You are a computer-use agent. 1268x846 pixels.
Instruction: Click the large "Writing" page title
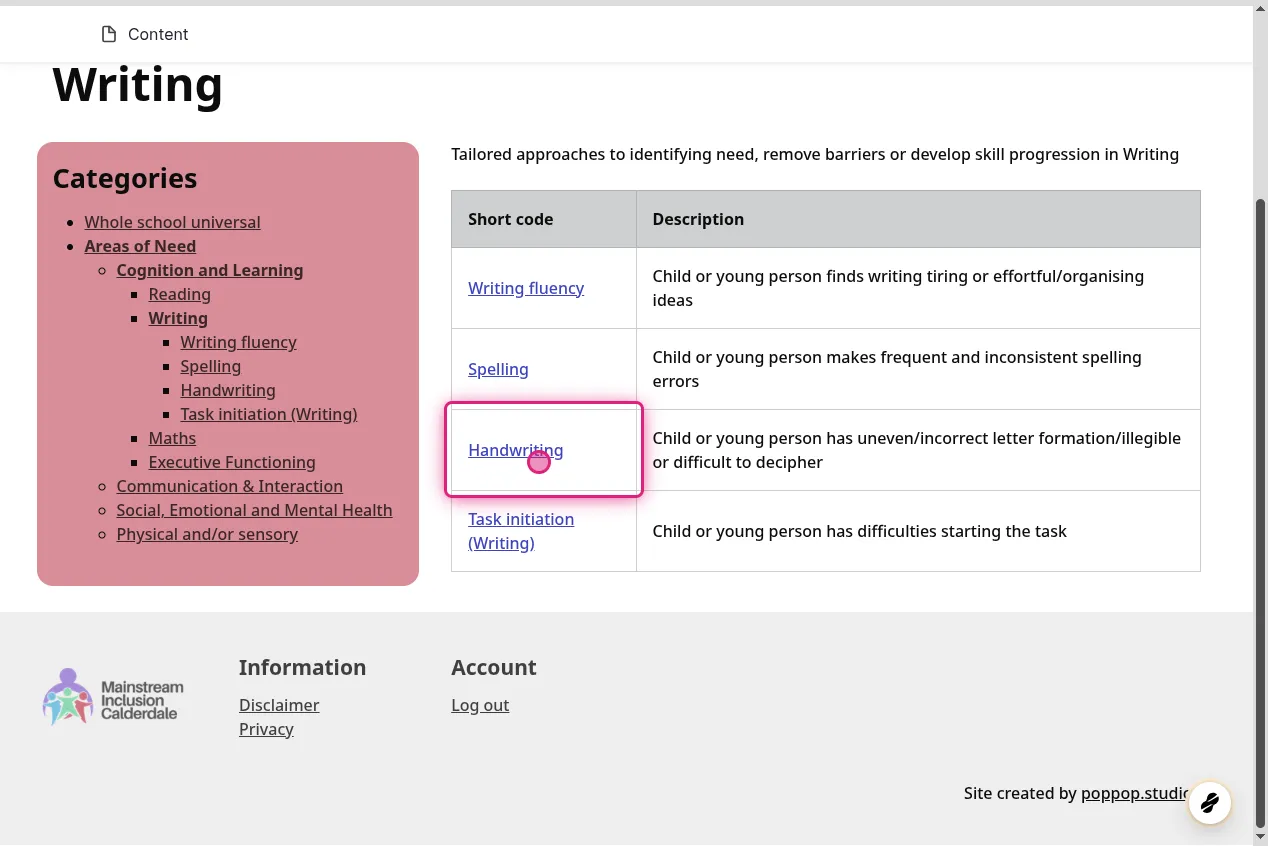click(137, 84)
